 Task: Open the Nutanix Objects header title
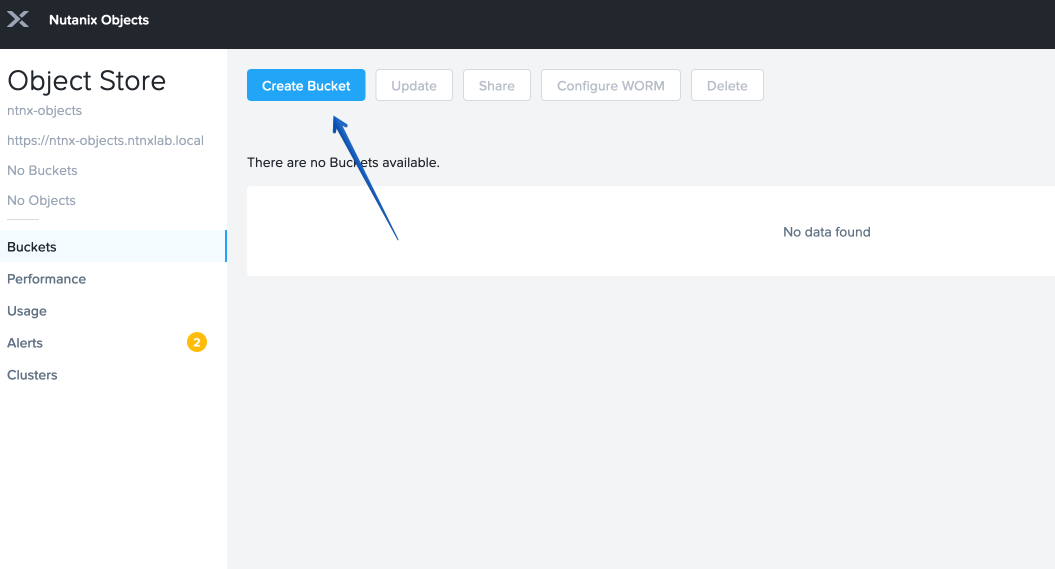[99, 20]
